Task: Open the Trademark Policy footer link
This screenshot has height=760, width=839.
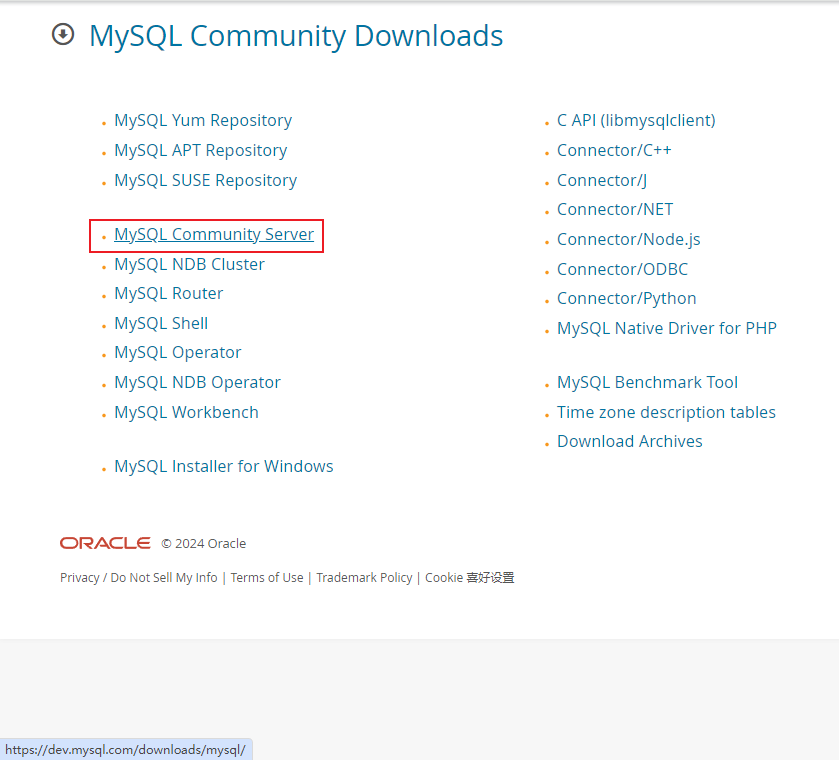Action: 364,577
